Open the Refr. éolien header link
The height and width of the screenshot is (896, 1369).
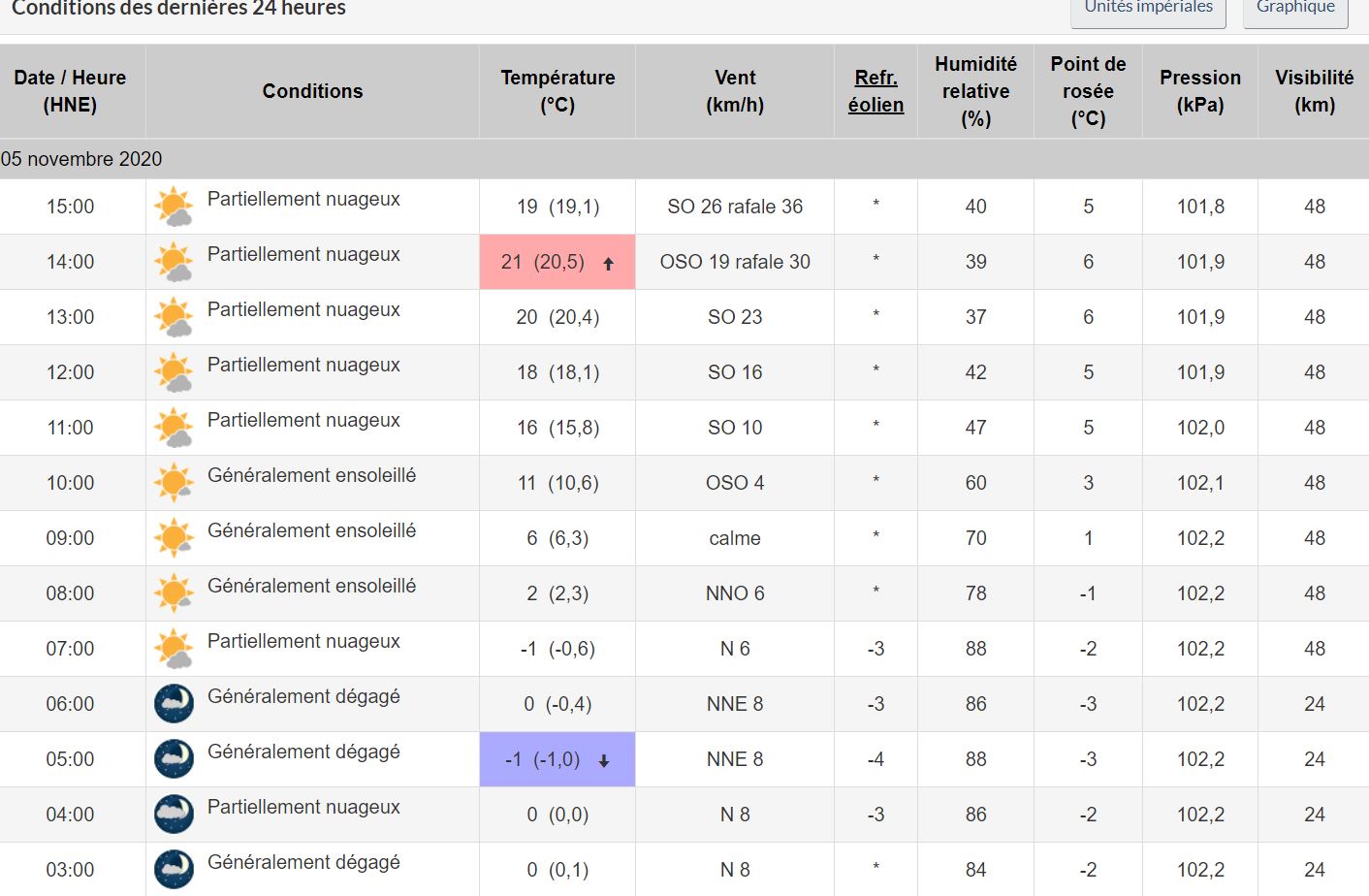(x=876, y=91)
